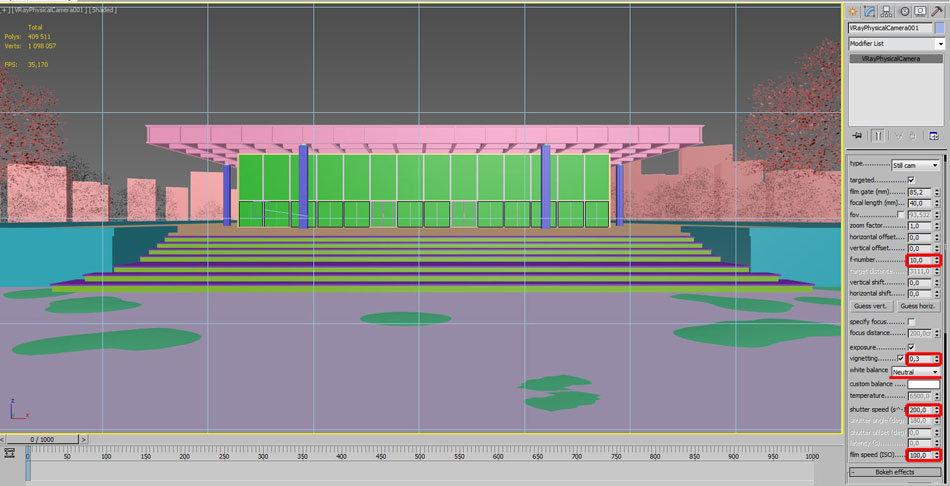Toggle the targeted checkbox
950x486 pixels.
910,180
